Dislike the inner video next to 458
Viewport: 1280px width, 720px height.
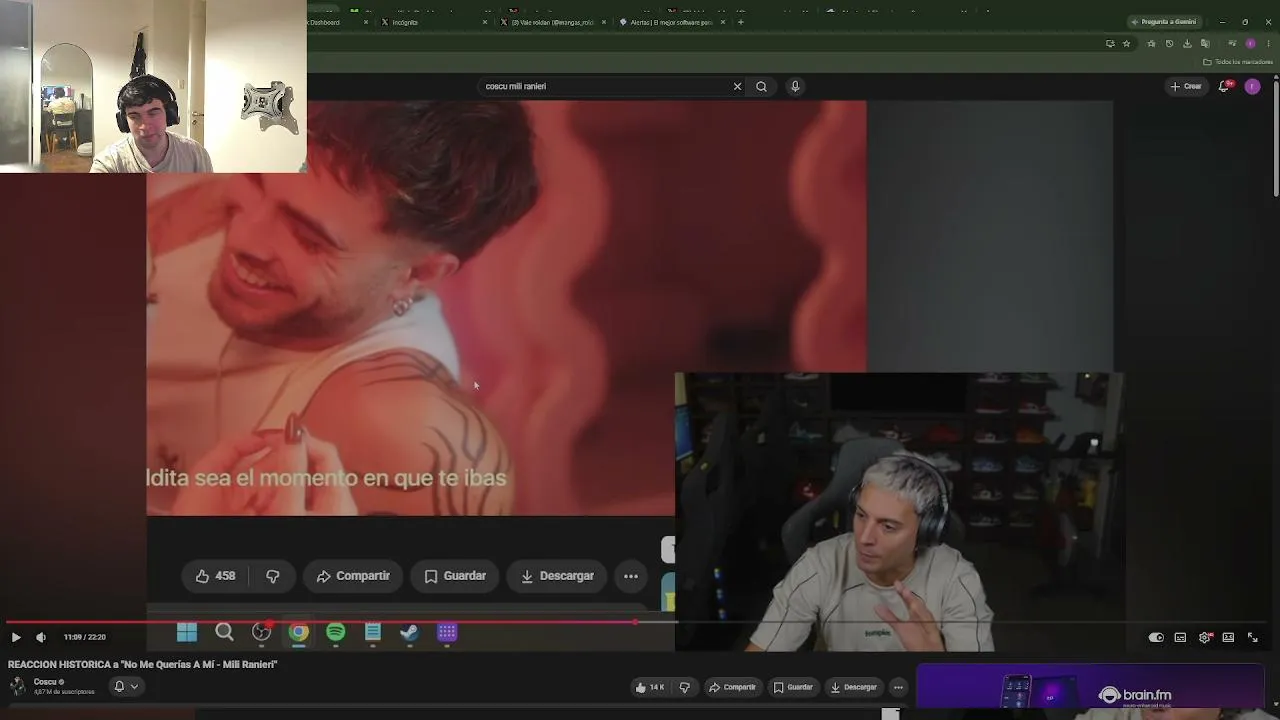tap(272, 576)
